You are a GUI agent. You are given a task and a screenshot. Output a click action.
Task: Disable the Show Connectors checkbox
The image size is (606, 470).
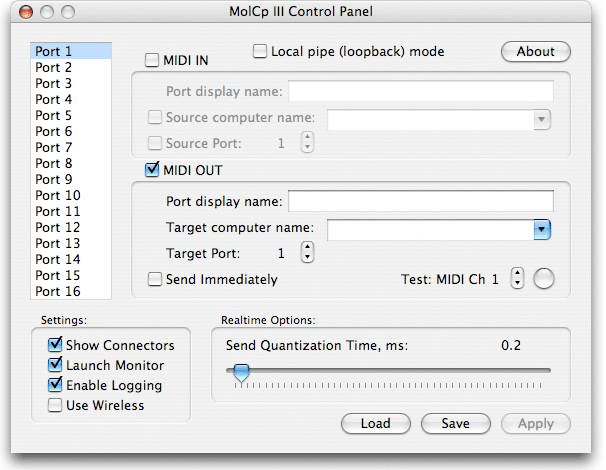click(55, 345)
